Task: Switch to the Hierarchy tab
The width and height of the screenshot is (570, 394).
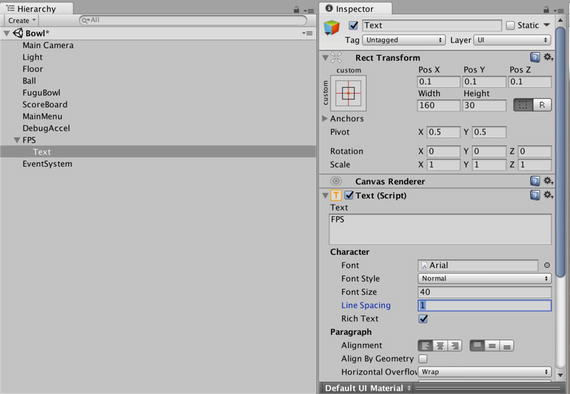Action: tap(36, 9)
